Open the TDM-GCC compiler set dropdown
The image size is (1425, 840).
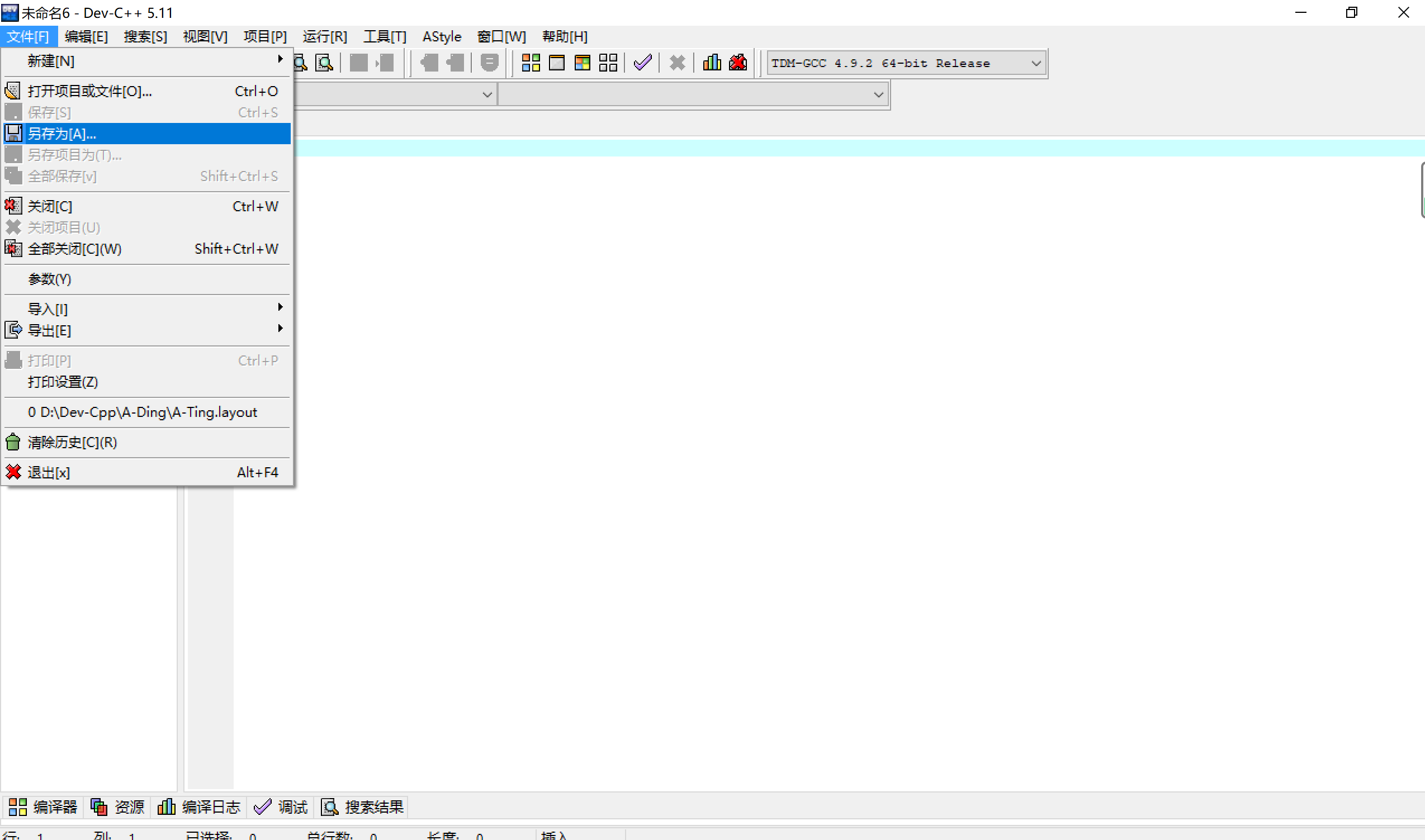(1035, 63)
